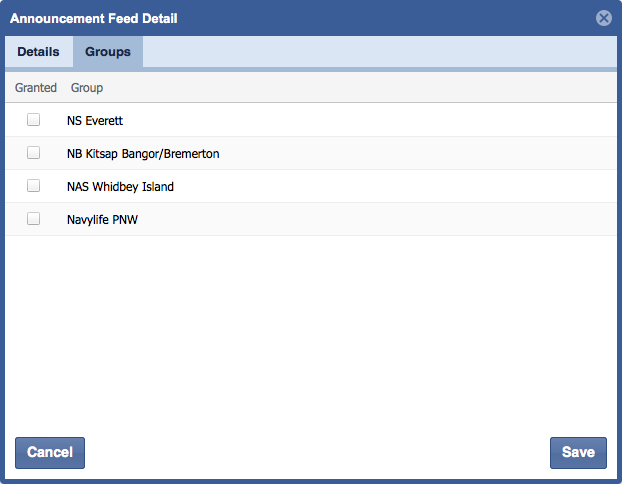
Task: Select the Groups tab
Action: pos(108,52)
